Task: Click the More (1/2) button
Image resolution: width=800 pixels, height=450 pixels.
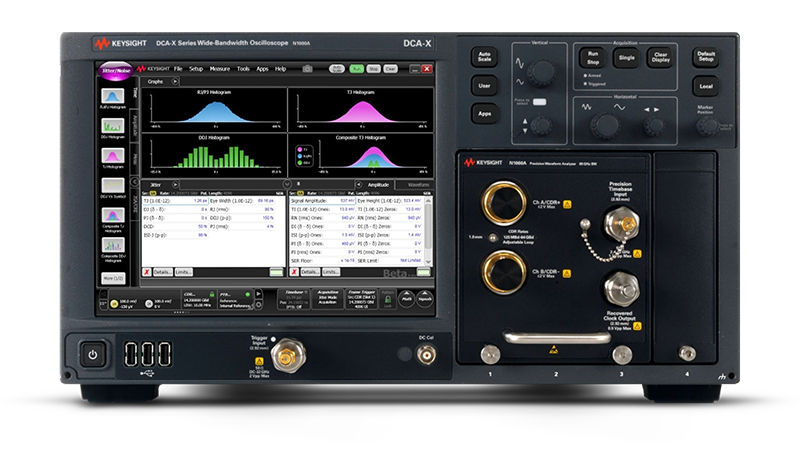Action: 113,279
